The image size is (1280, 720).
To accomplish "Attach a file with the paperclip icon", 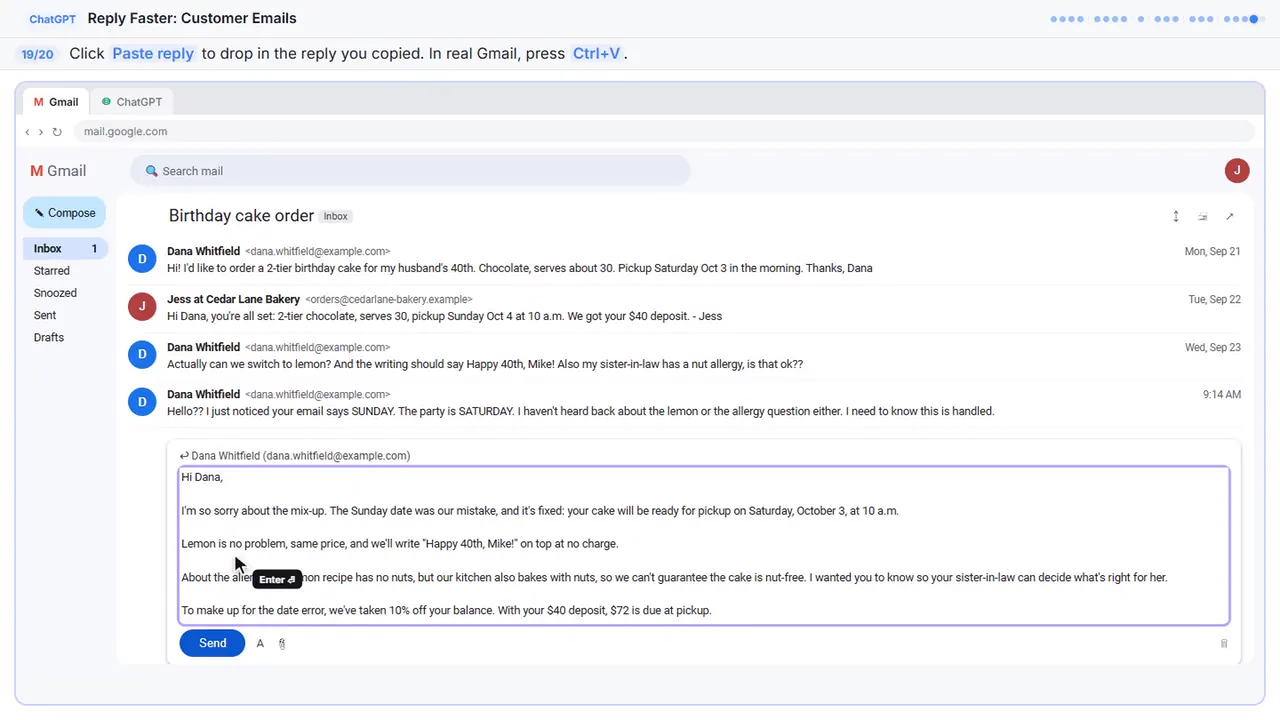I will click(x=282, y=644).
